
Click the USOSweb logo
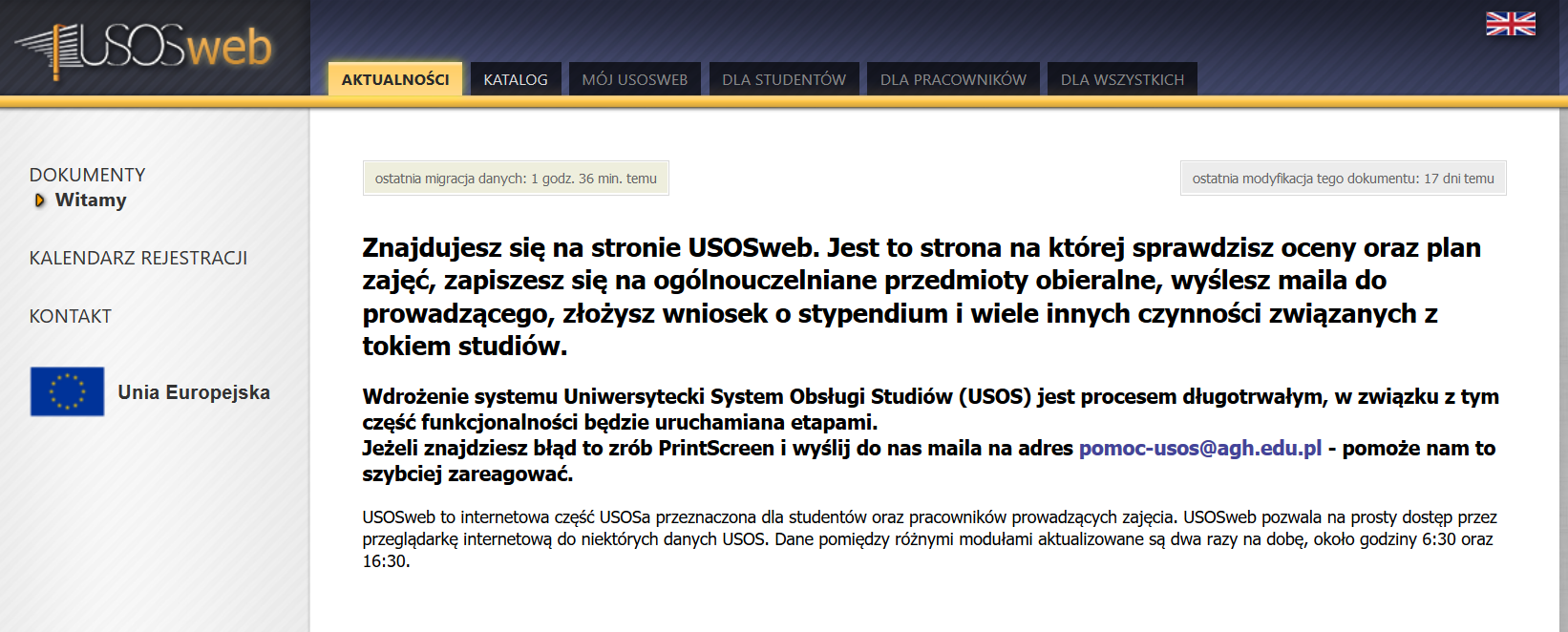tap(143, 49)
